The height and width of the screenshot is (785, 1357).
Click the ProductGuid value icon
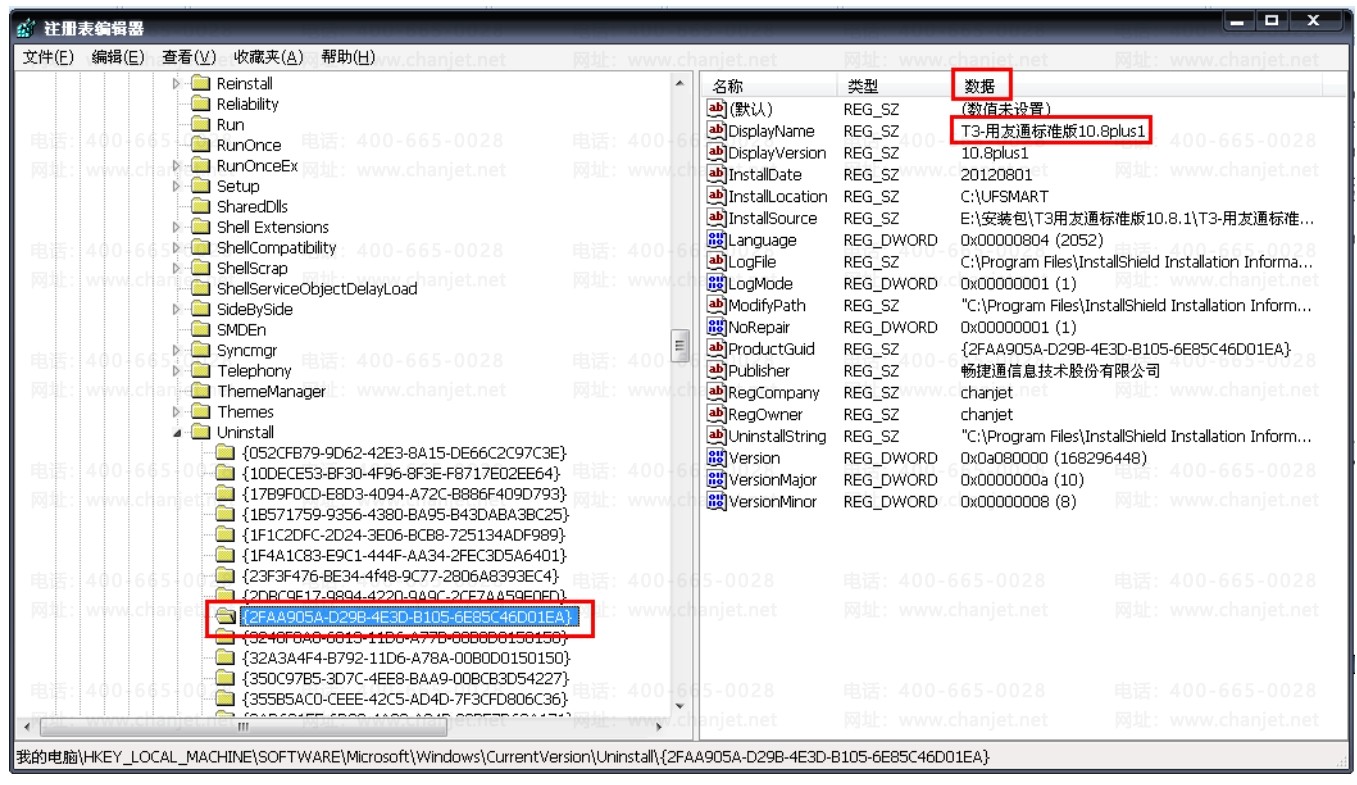point(716,349)
